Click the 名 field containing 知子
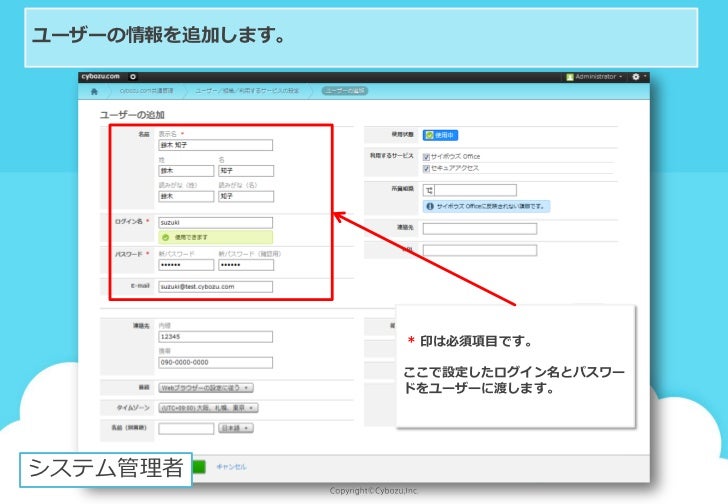The image size is (728, 504). [246, 171]
